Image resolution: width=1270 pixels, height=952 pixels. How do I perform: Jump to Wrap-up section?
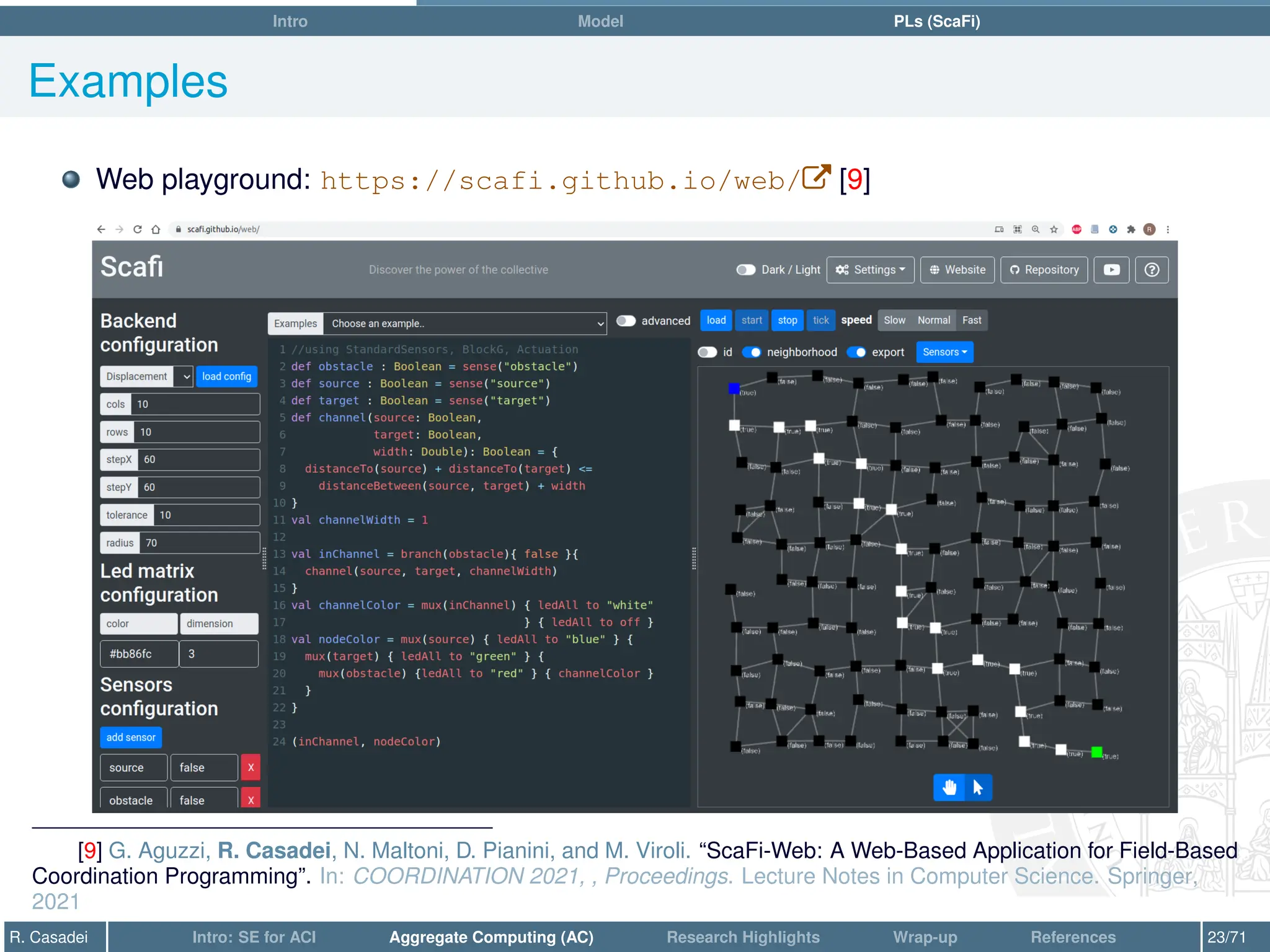[x=925, y=937]
